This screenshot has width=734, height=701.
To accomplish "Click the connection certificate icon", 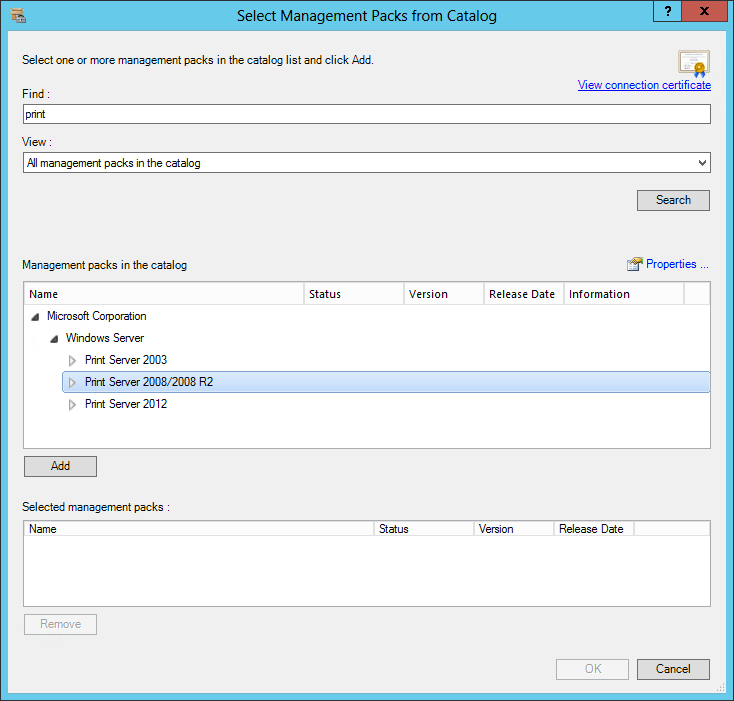I will coord(694,63).
